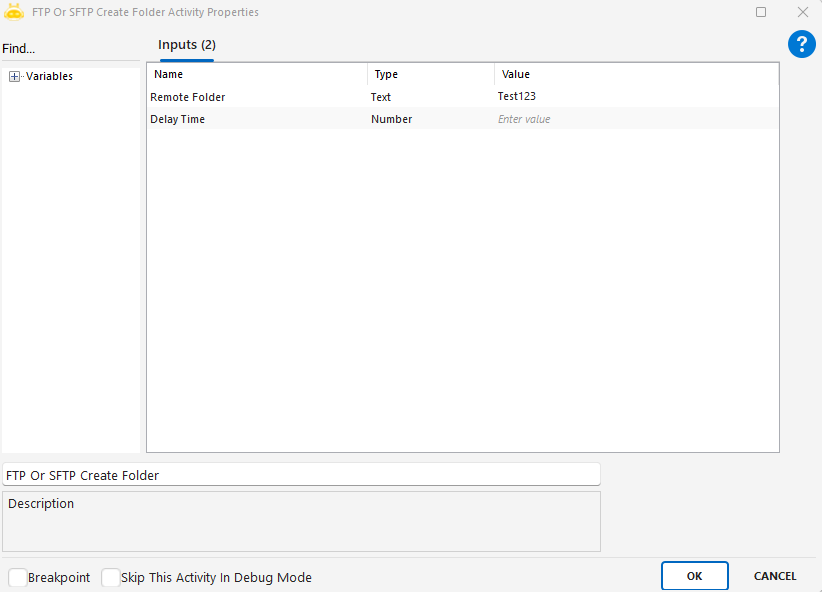Switch to the Inputs (2) tab
The height and width of the screenshot is (592, 822).
click(187, 45)
